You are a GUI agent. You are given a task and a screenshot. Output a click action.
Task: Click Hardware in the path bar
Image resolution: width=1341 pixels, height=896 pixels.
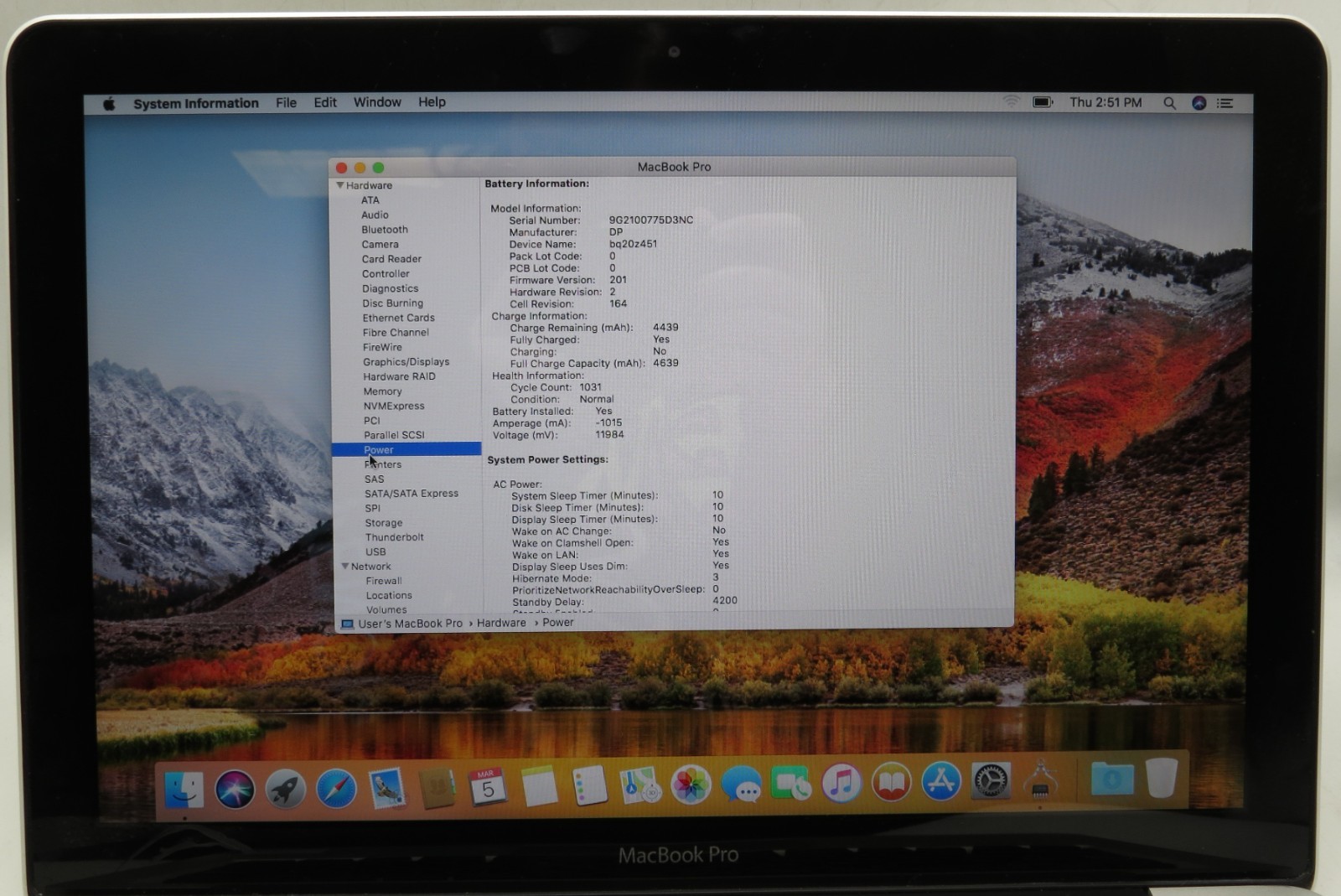[501, 623]
